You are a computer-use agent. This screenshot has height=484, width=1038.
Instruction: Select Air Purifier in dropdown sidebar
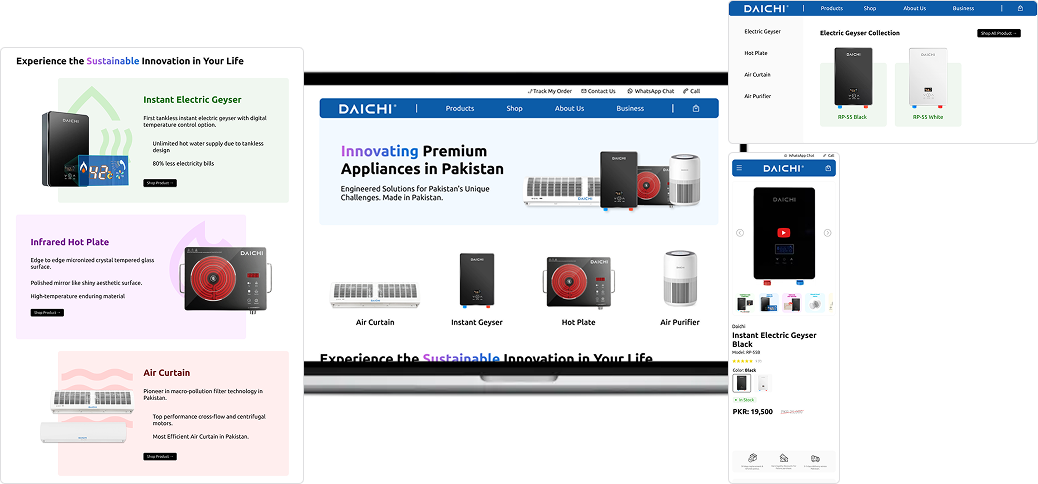tap(757, 97)
